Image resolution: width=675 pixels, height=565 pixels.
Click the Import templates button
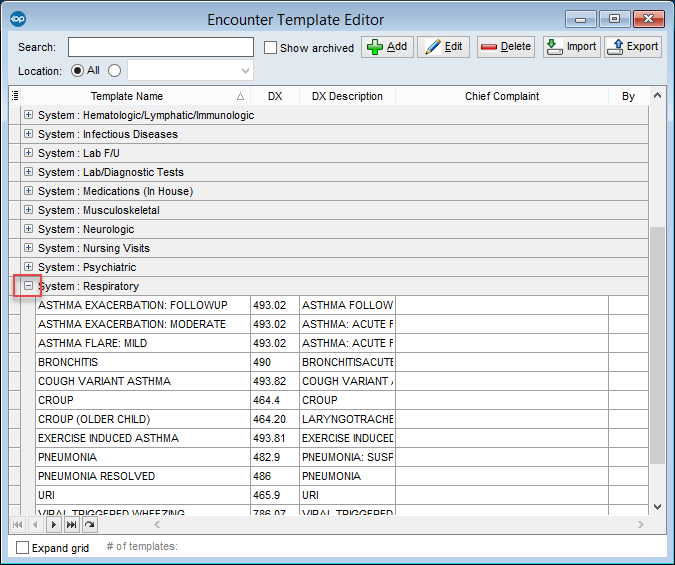tap(571, 47)
